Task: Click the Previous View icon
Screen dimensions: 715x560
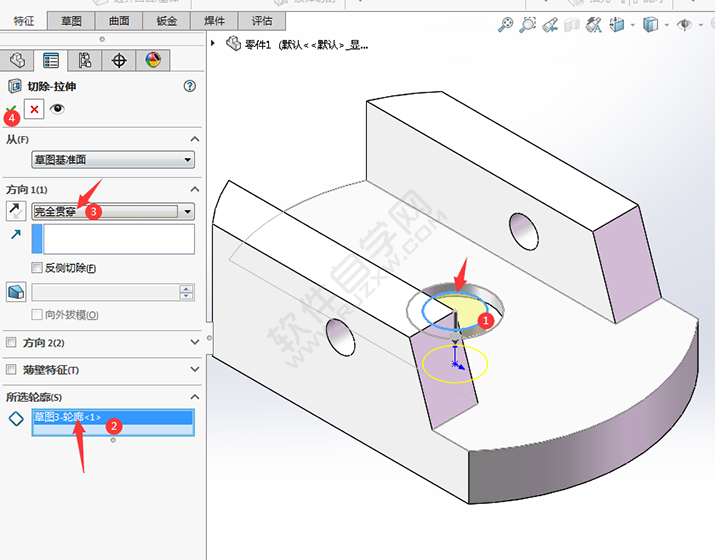Action: coord(550,24)
